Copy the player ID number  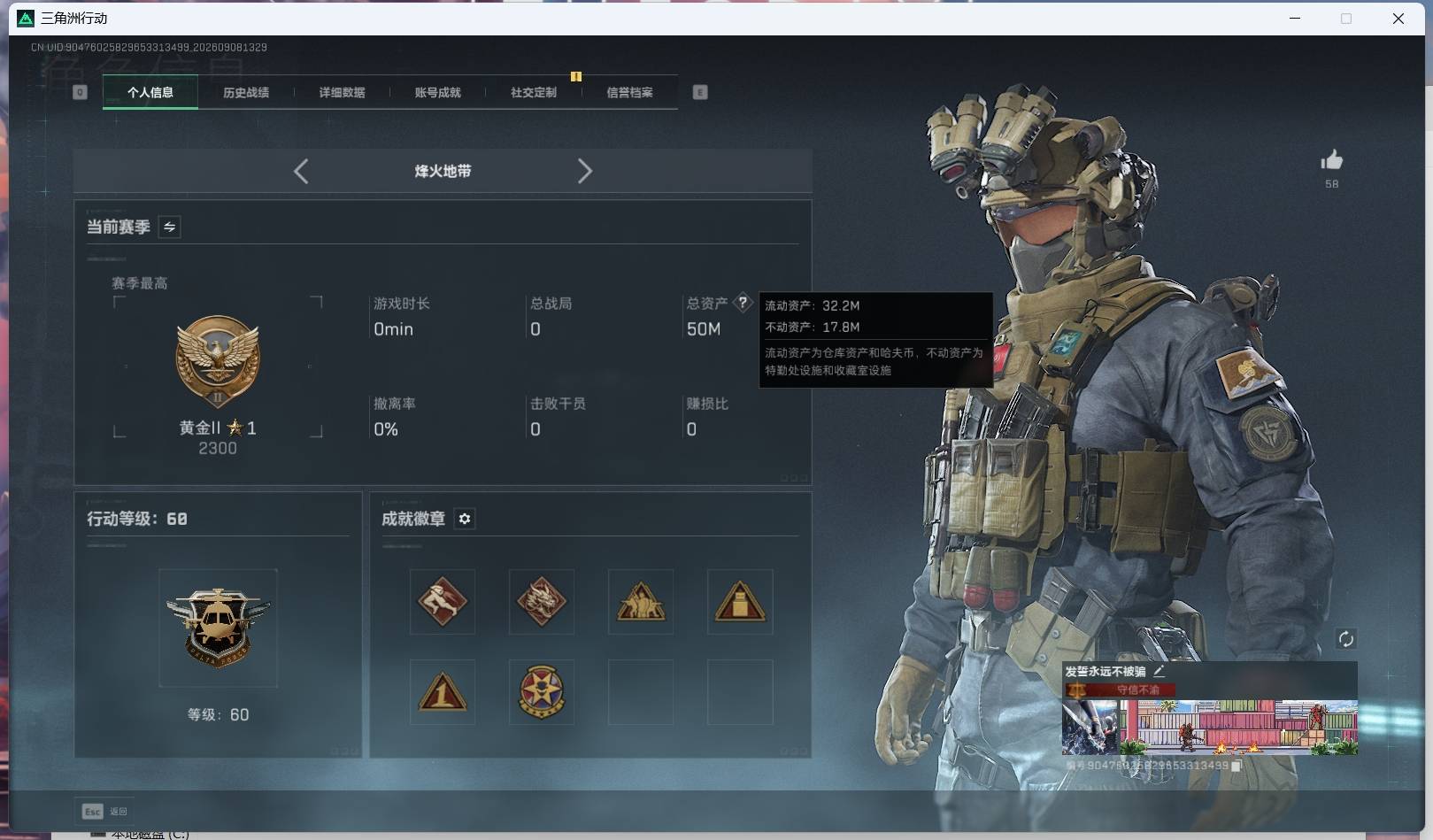(x=1237, y=766)
